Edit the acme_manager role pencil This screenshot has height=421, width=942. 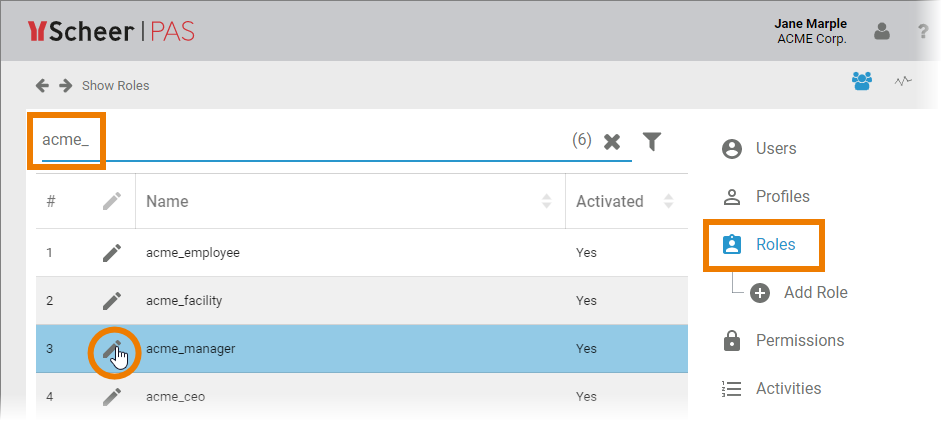pos(114,349)
